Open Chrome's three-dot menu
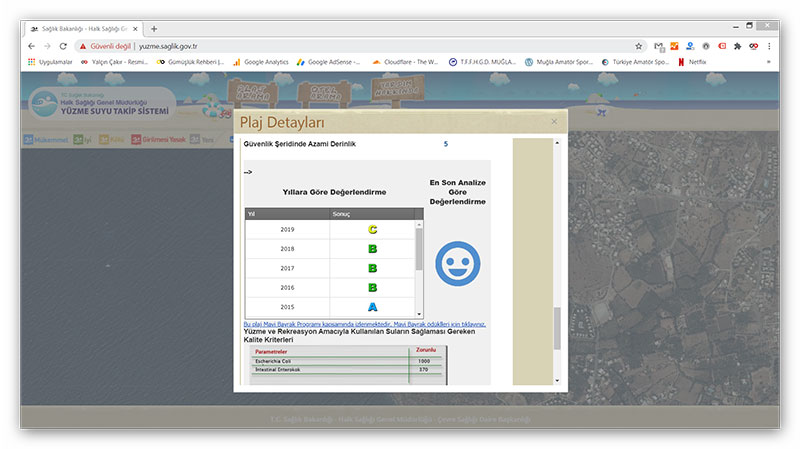 coord(769,46)
